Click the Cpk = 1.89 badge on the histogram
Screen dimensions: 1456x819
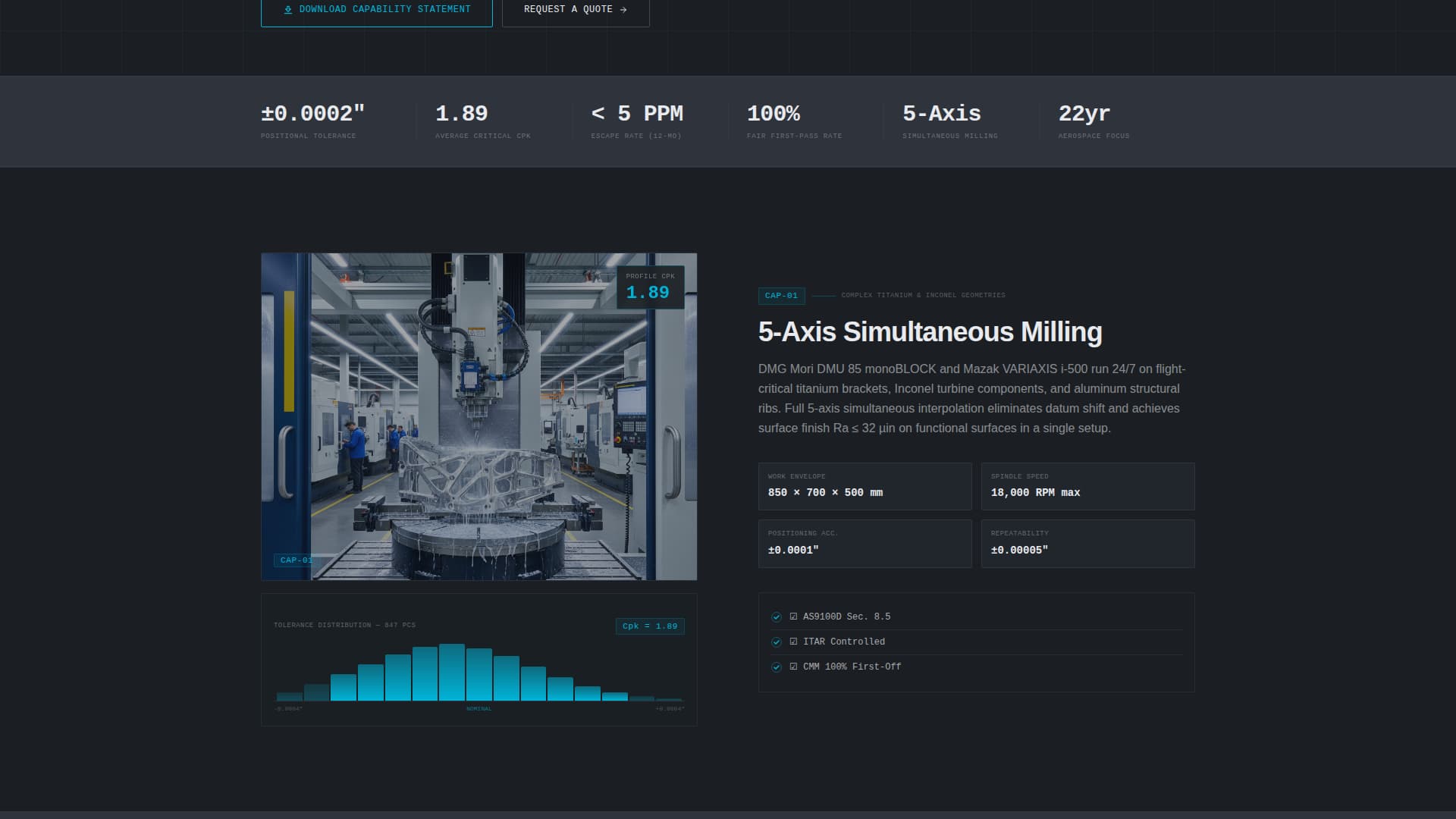(x=650, y=626)
